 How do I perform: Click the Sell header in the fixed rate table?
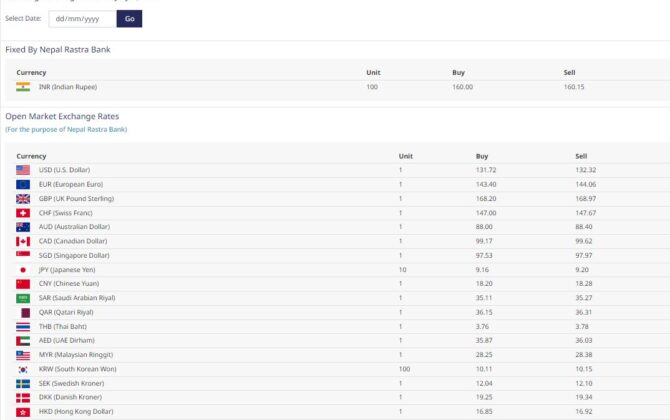pyautogui.click(x=570, y=72)
